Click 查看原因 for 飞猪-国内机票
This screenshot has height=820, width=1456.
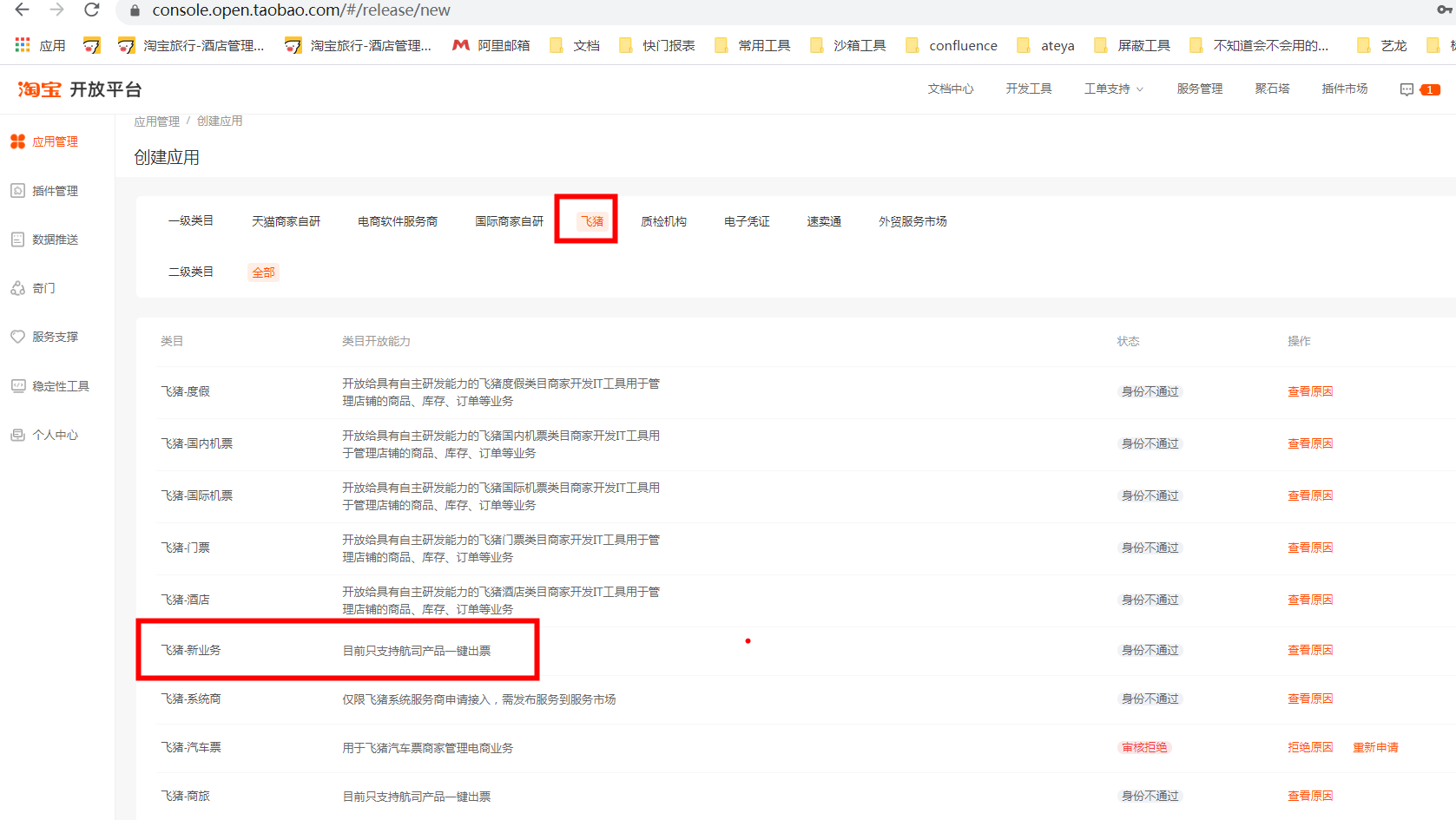pyautogui.click(x=1310, y=443)
